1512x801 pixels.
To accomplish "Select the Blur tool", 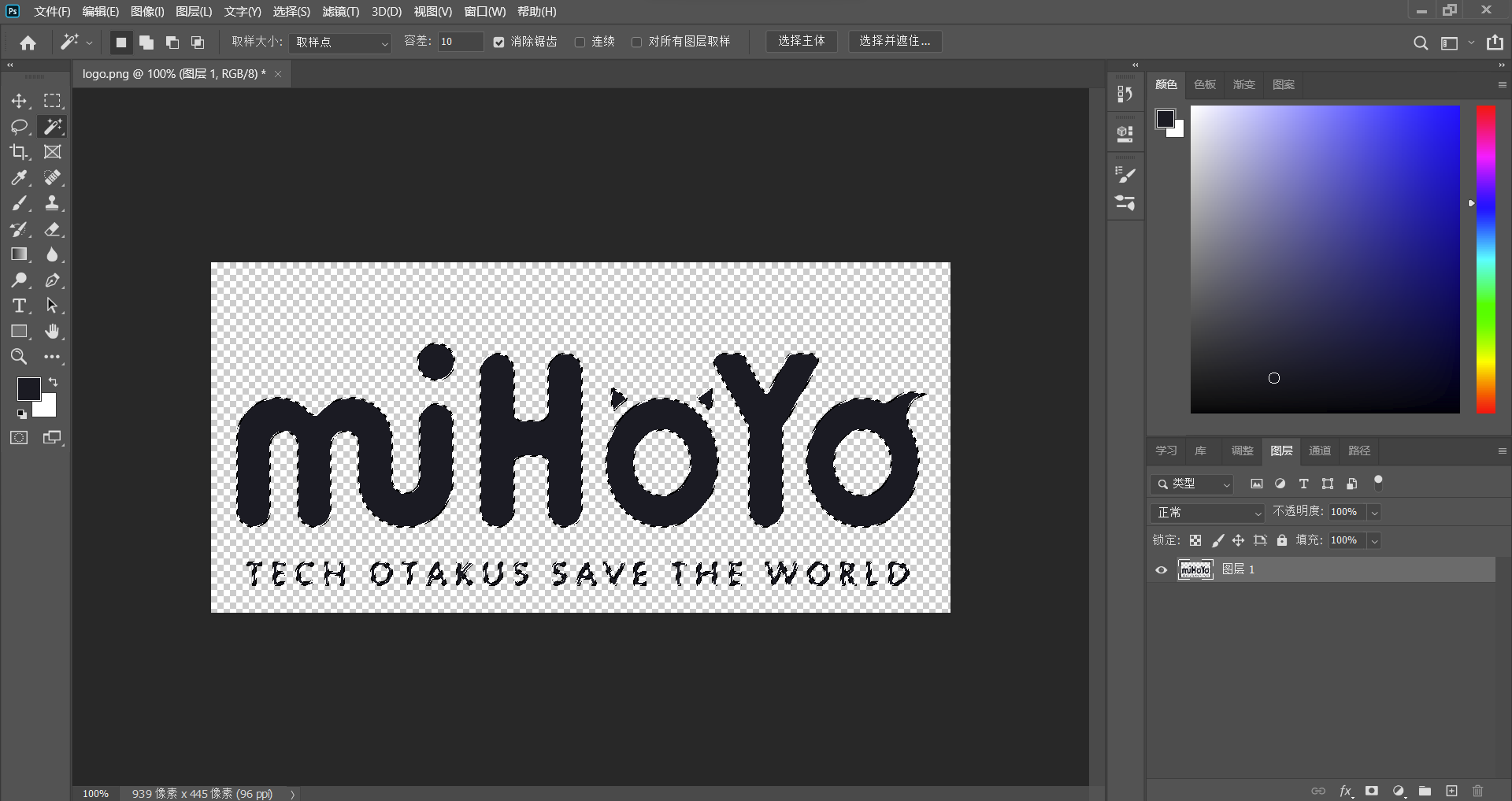I will pos(53,254).
